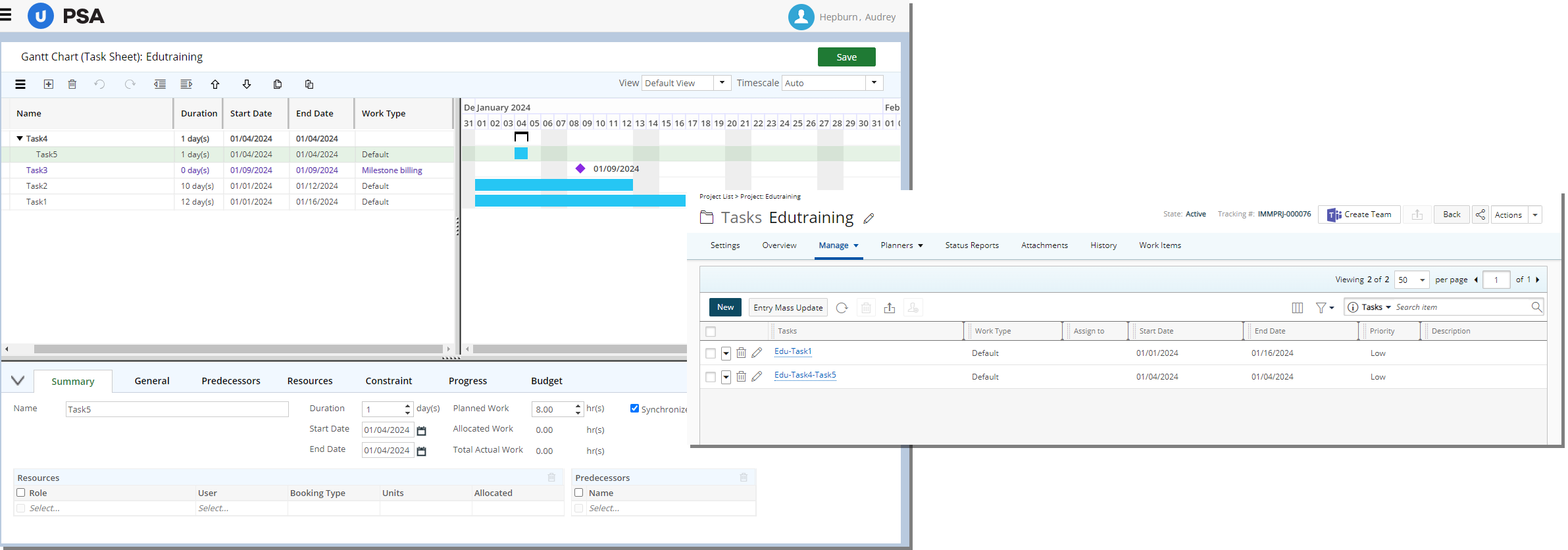Image resolution: width=1568 pixels, height=550 pixels.
Task: Click the paste icon in Gantt toolbar
Action: 309,84
